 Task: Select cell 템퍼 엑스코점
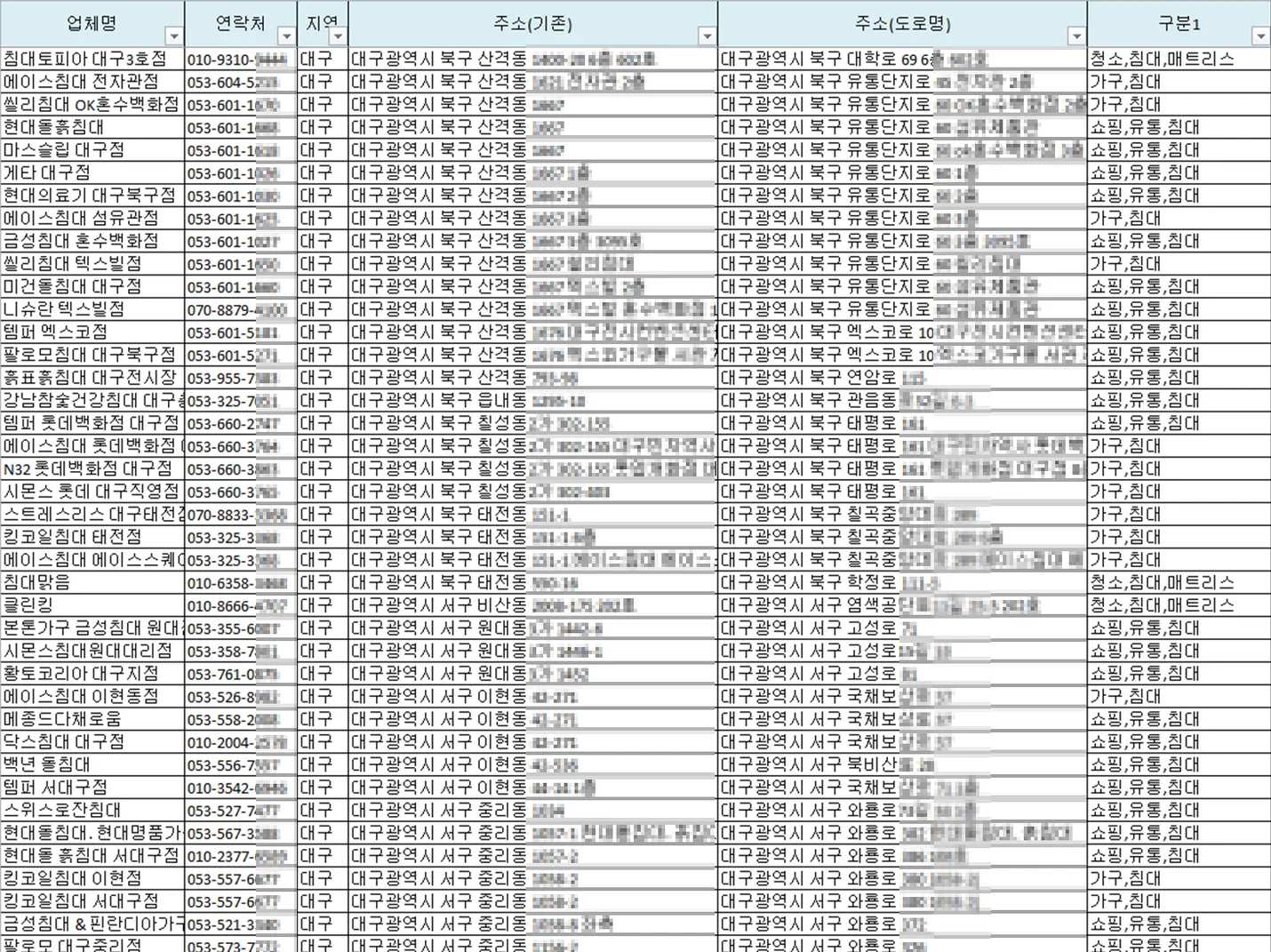(x=92, y=332)
